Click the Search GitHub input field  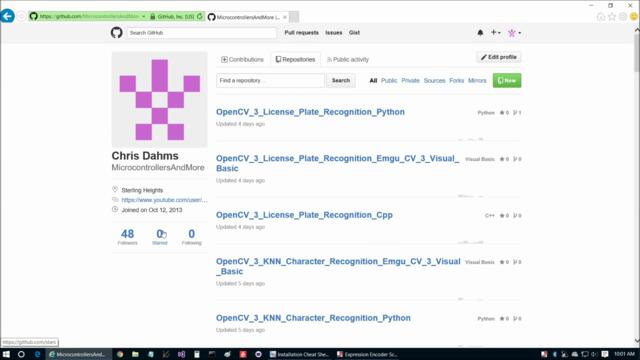click(201, 33)
